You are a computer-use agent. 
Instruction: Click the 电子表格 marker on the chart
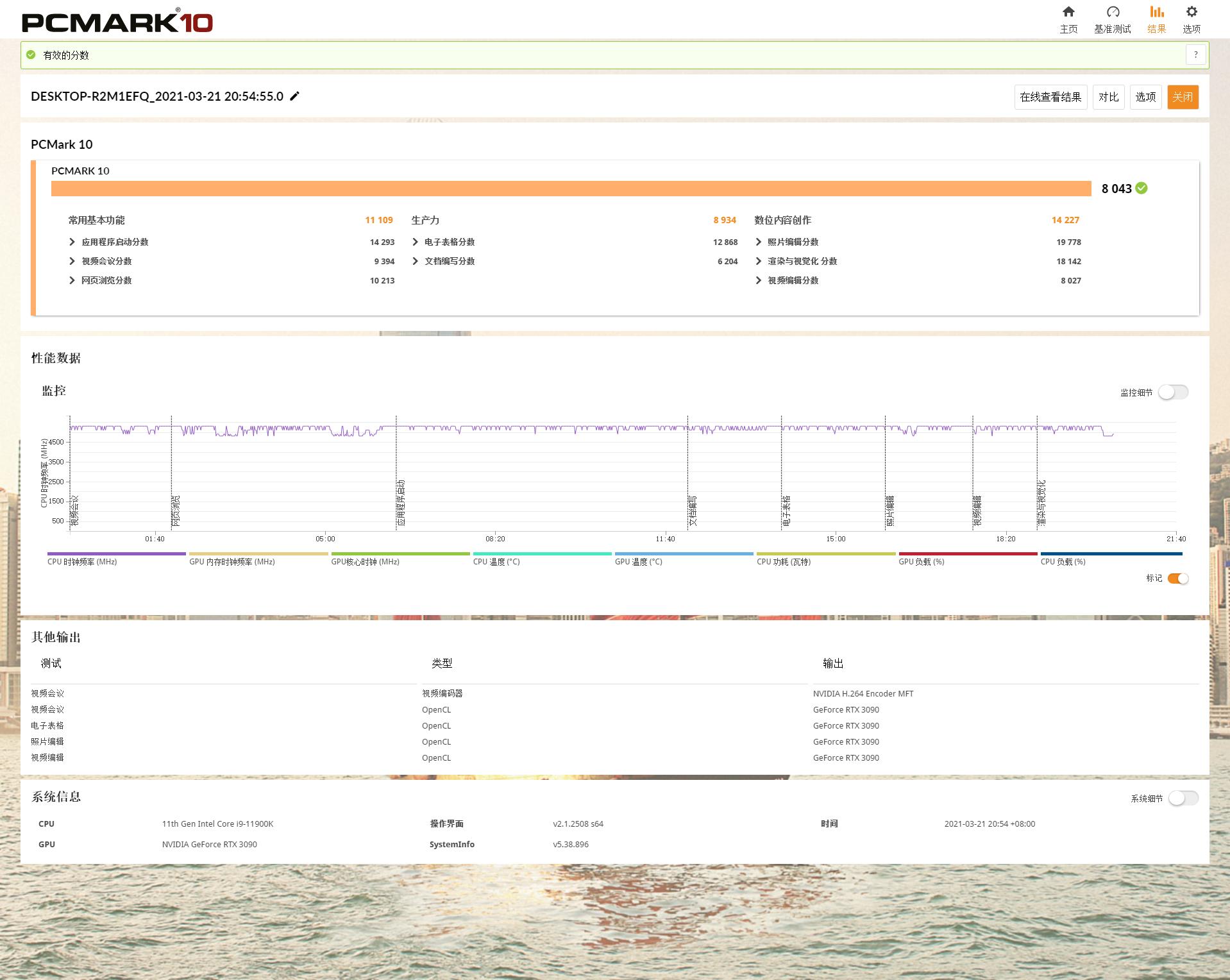(x=786, y=511)
